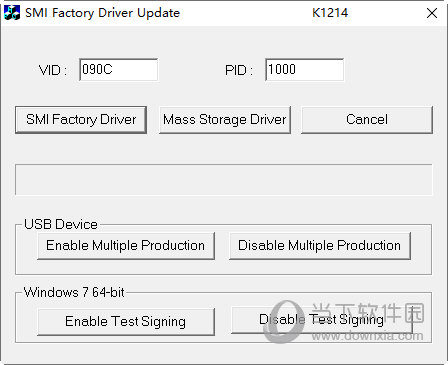Viewport: 448px width, 365px height.
Task: Click the SMI app icon in title bar
Action: 12,13
